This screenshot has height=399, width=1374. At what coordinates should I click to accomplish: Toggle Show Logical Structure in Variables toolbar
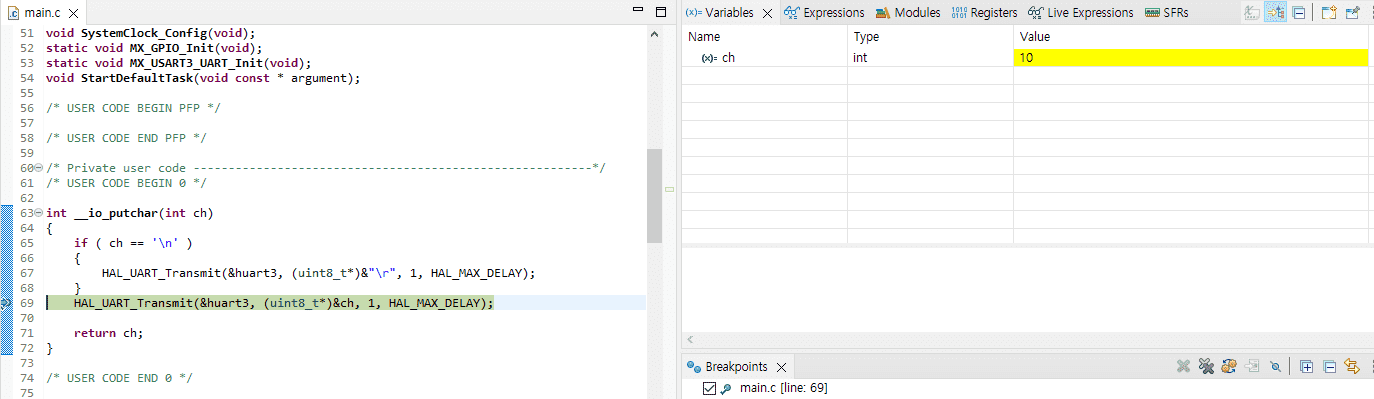(1276, 13)
